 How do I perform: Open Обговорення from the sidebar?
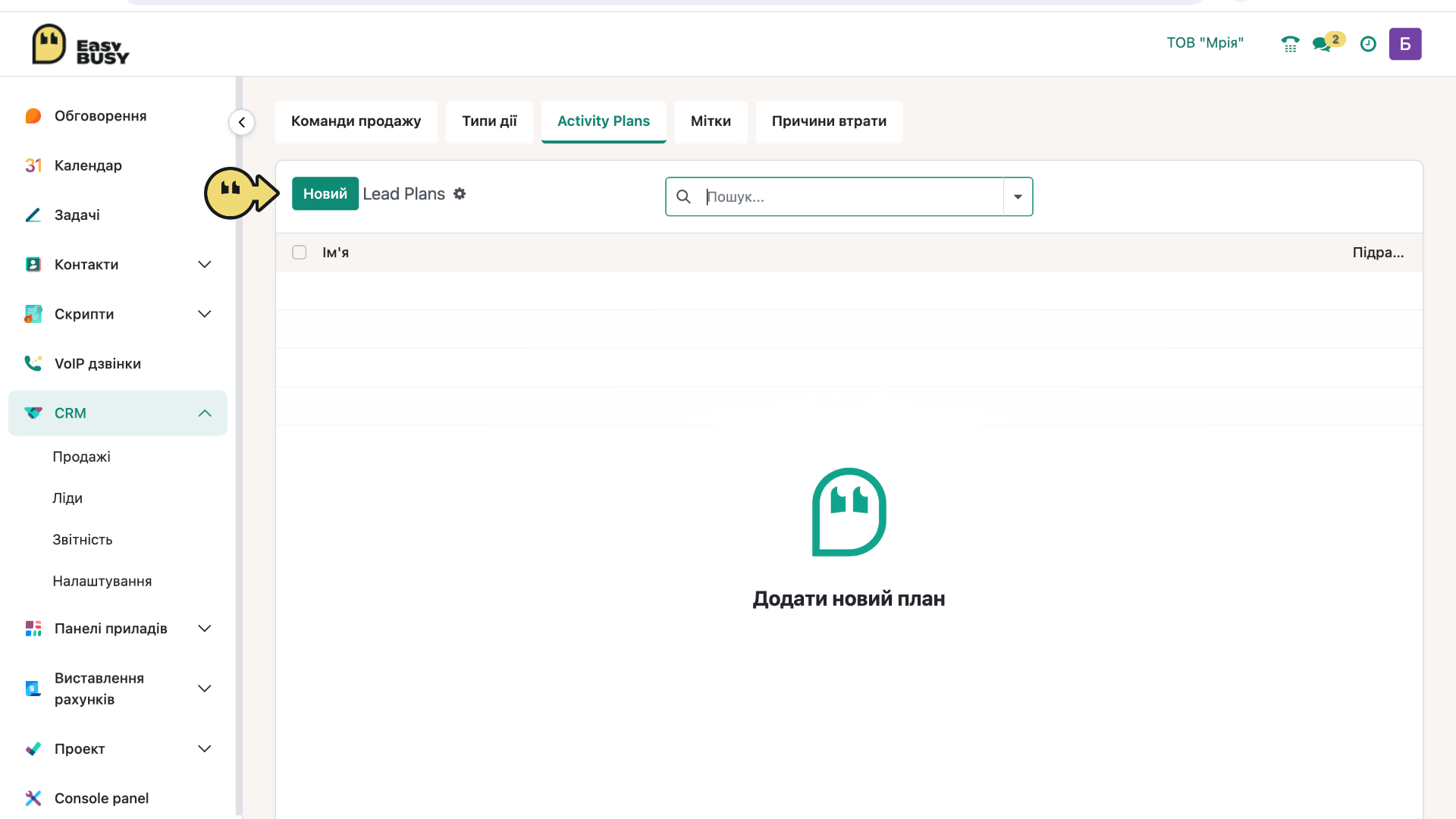click(101, 116)
